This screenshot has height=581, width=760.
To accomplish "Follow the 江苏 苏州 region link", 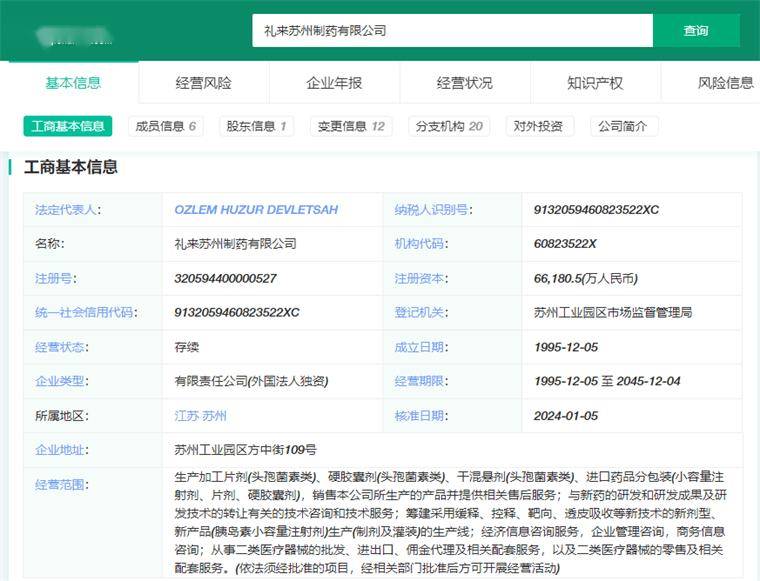I will tap(200, 416).
